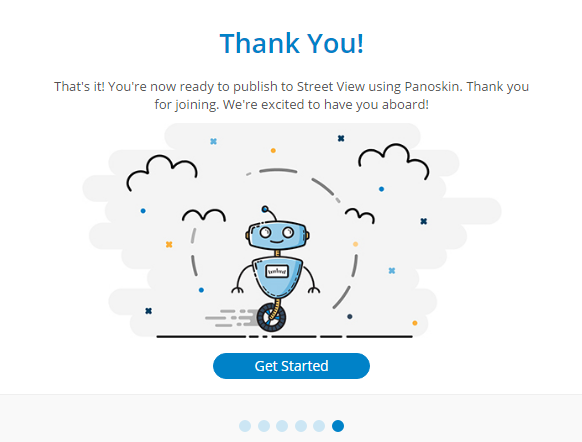
Task: Click the large outlined cloud on the right
Action: point(394,162)
